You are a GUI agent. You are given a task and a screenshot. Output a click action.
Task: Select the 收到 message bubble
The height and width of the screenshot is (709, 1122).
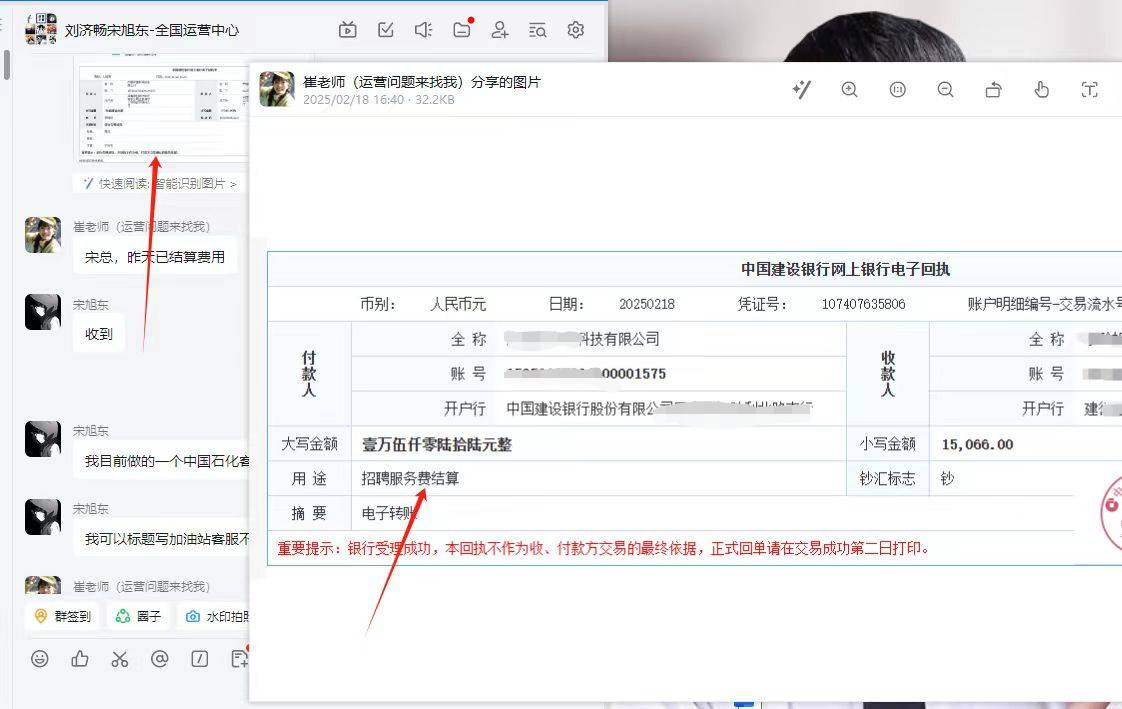coord(99,334)
